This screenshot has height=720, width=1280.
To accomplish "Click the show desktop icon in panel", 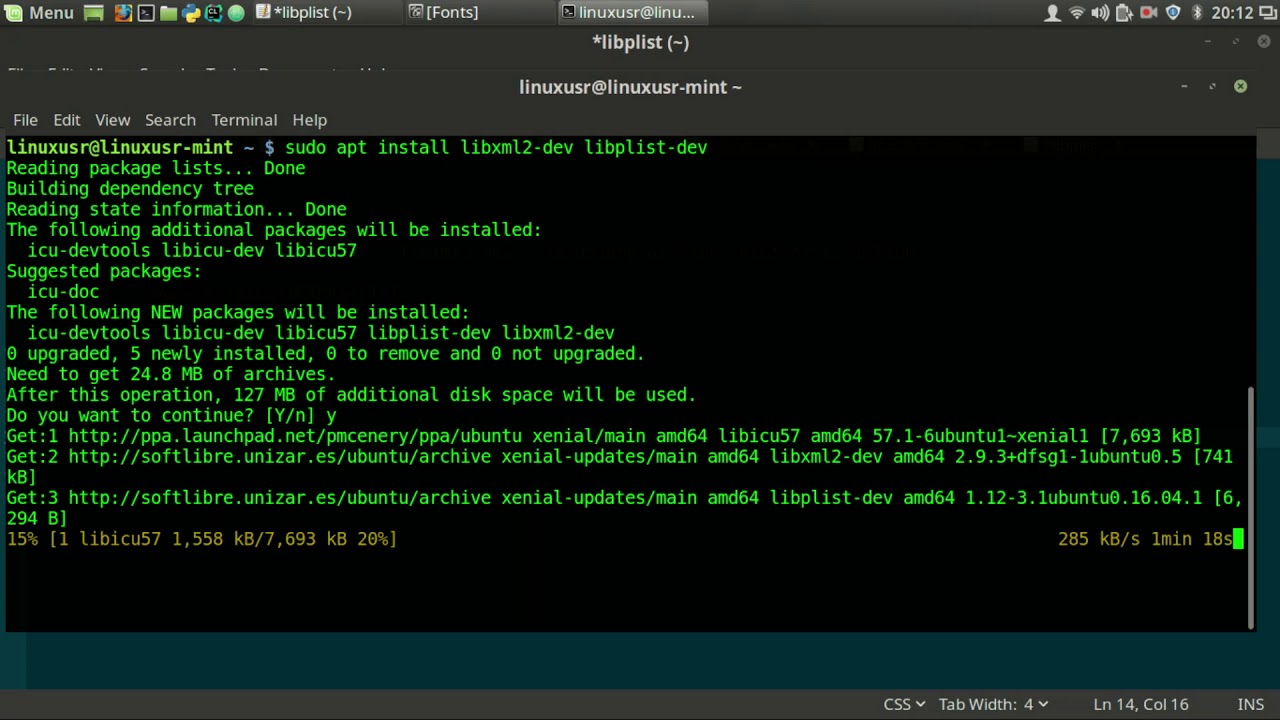I will tap(93, 13).
